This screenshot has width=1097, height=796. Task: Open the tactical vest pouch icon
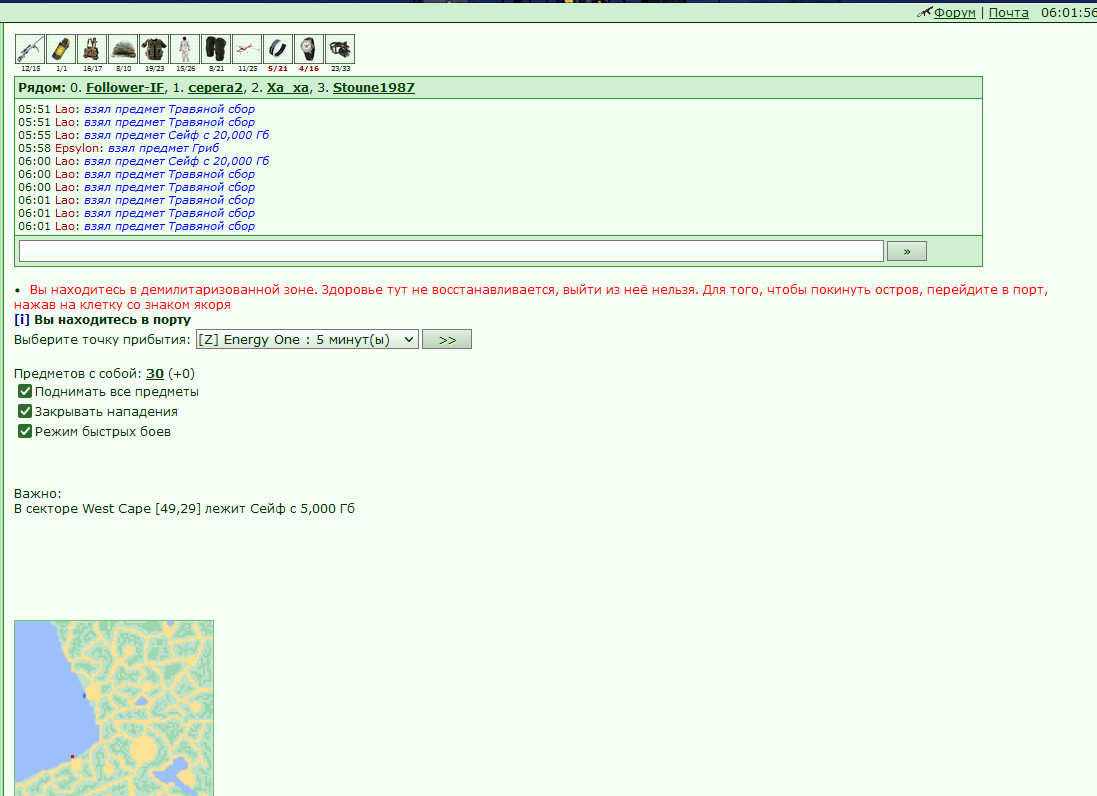92,49
